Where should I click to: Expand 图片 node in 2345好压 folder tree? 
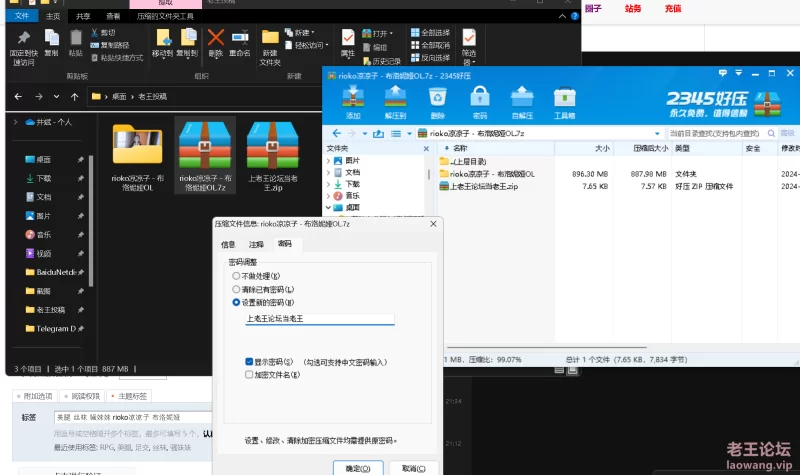[x=329, y=161]
